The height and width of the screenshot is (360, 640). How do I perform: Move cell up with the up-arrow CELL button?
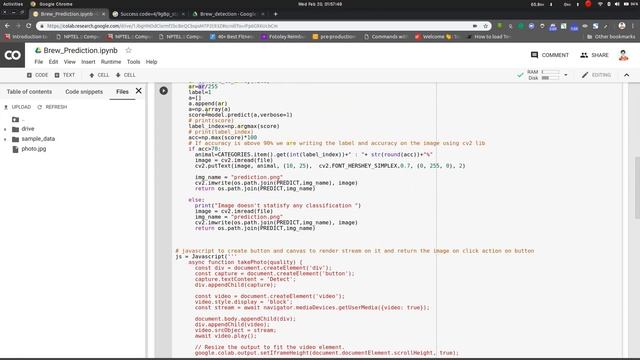[x=99, y=75]
